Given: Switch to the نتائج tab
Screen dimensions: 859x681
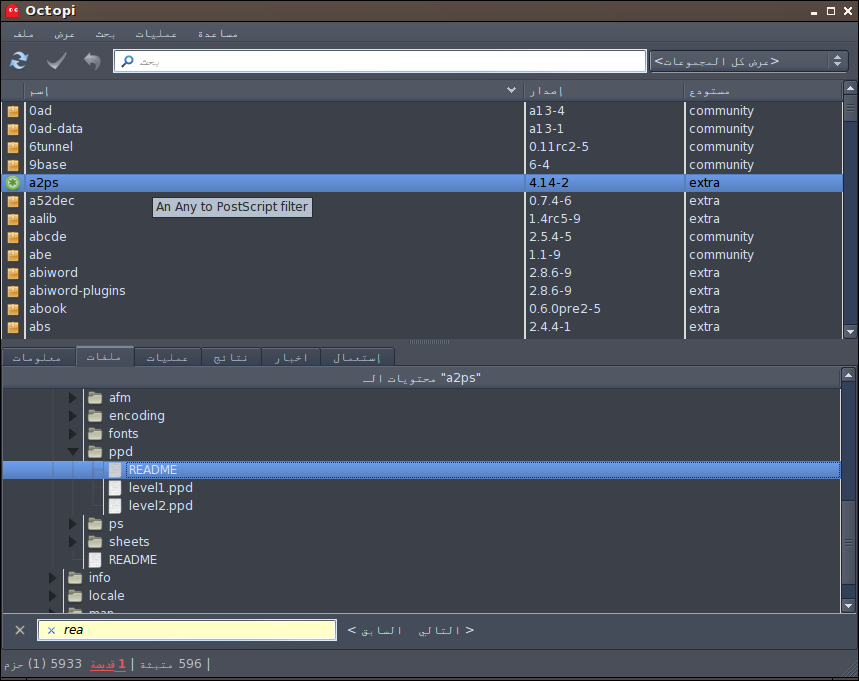Looking at the screenshot, I should (231, 358).
